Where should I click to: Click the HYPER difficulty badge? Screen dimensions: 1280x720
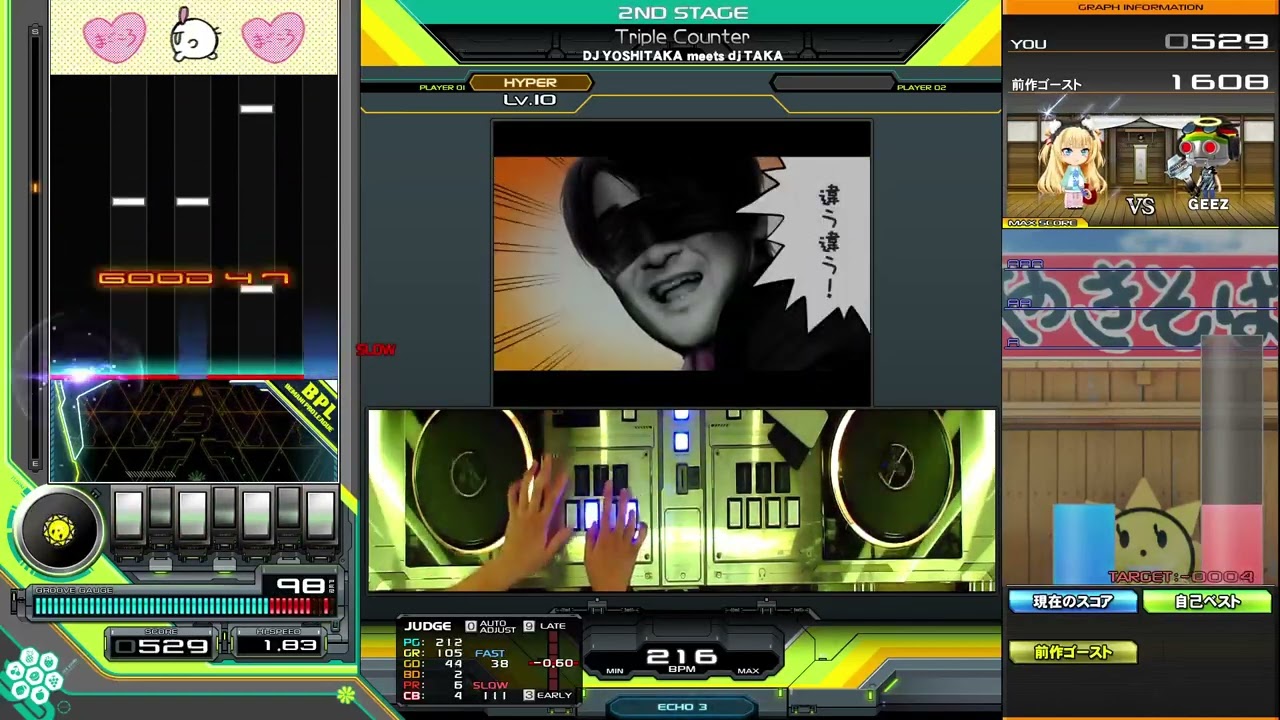530,83
